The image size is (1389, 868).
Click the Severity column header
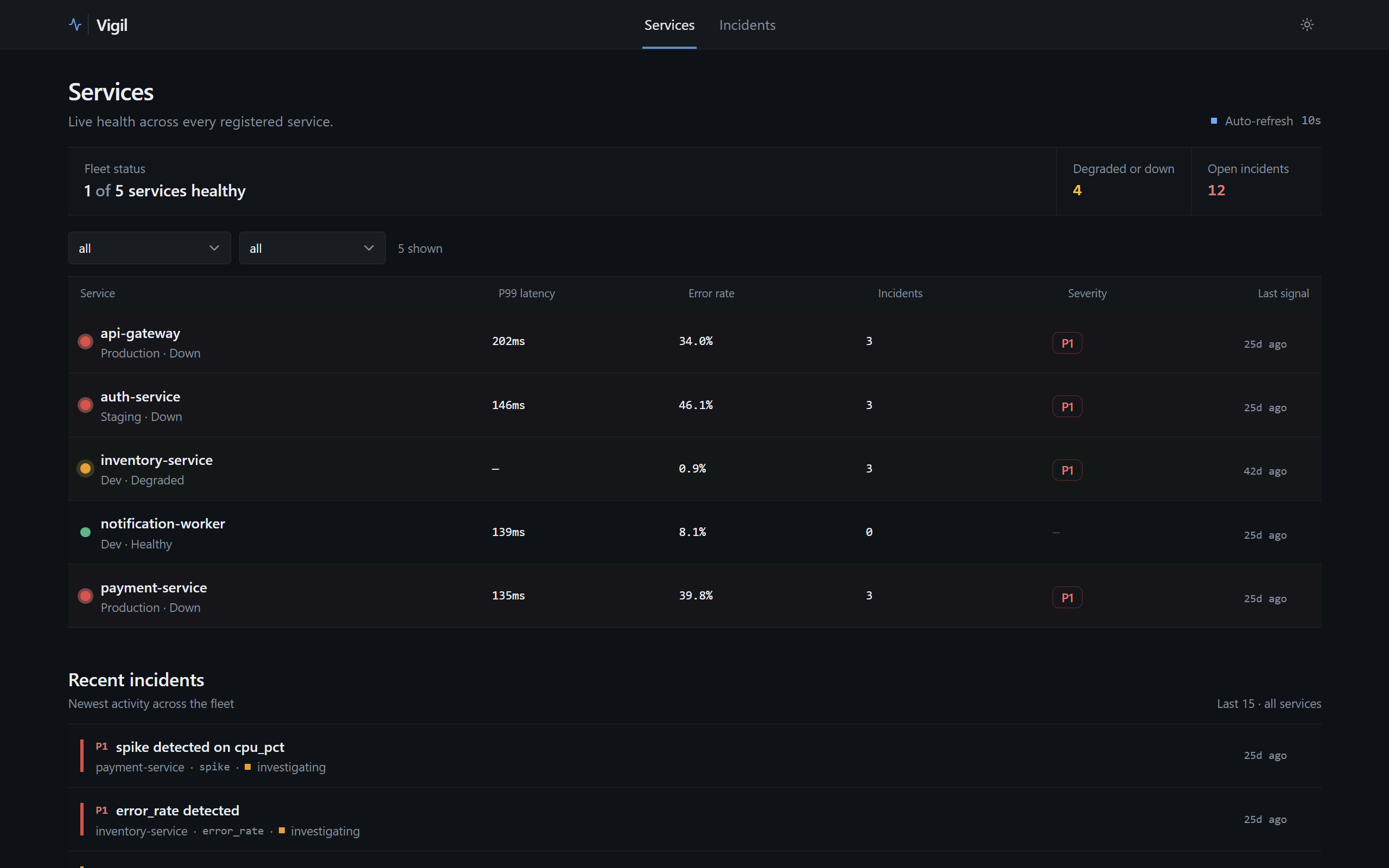pos(1087,293)
